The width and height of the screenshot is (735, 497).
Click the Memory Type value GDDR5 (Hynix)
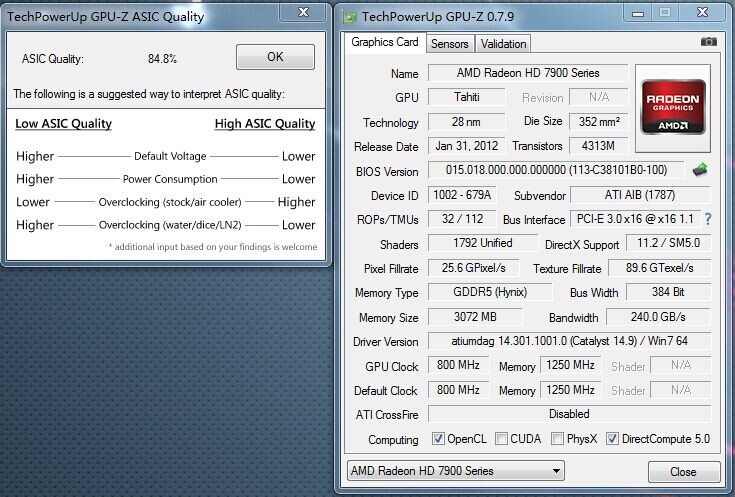point(490,292)
